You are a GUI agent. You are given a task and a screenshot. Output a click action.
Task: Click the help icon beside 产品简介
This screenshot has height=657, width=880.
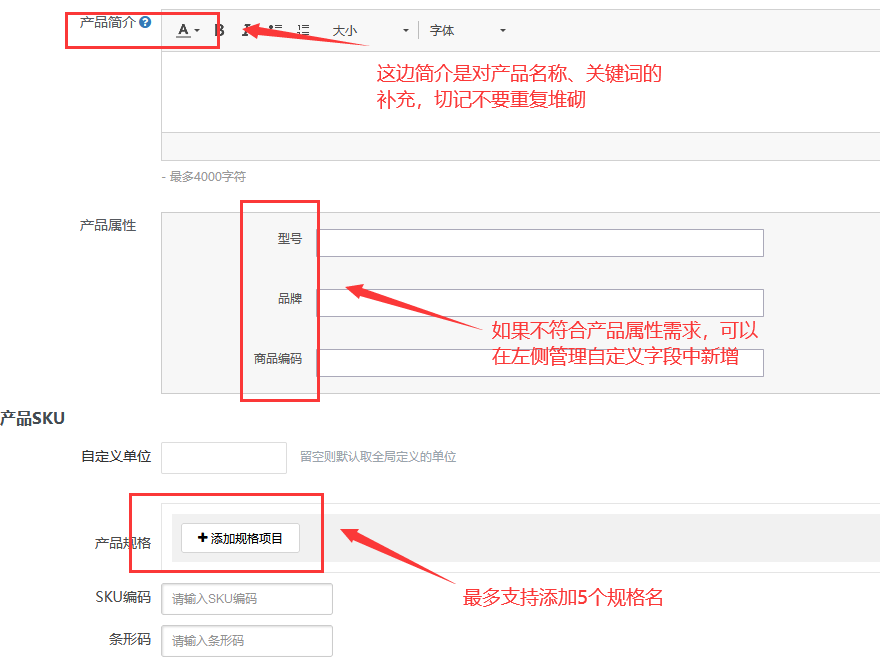[145, 22]
